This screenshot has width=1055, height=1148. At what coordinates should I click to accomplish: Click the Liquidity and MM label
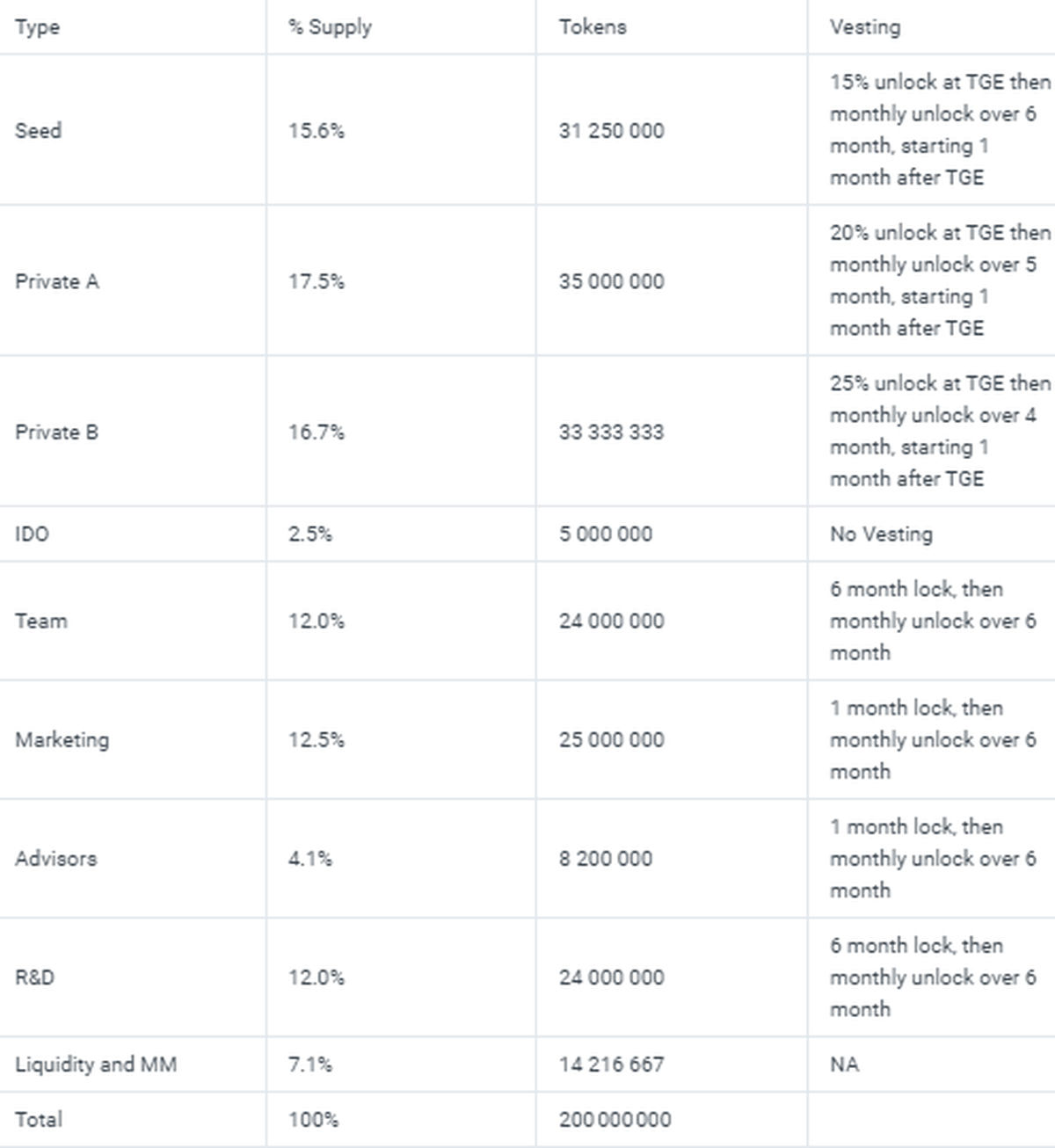pyautogui.click(x=96, y=1064)
